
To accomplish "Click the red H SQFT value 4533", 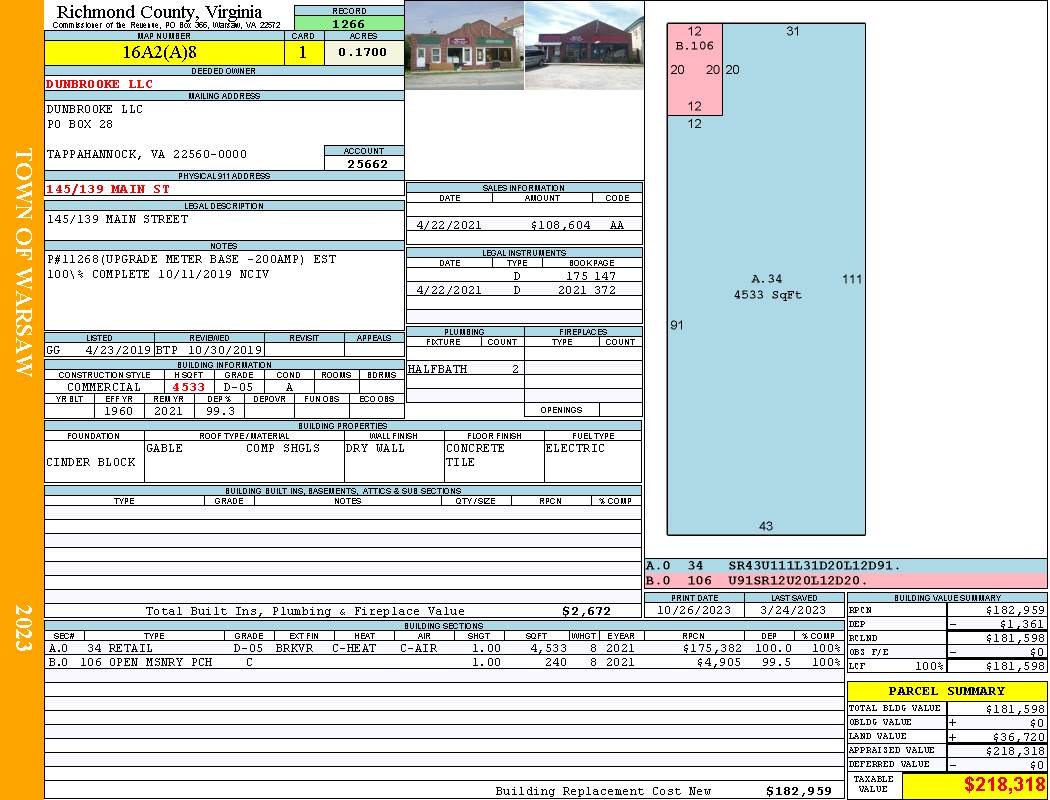I will 189,387.
